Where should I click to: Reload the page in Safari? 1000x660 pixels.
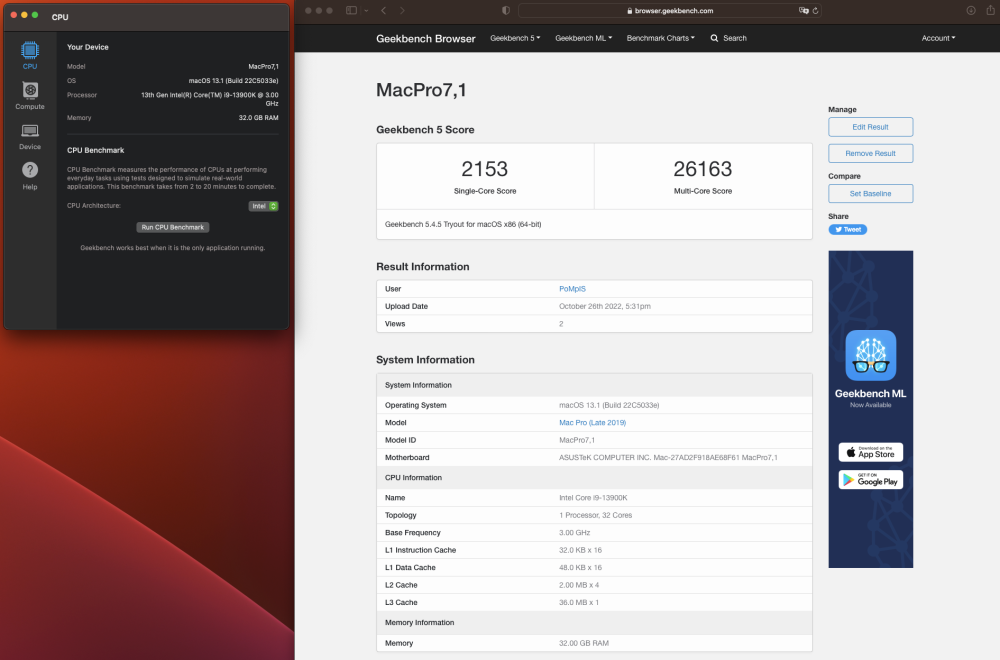click(816, 10)
